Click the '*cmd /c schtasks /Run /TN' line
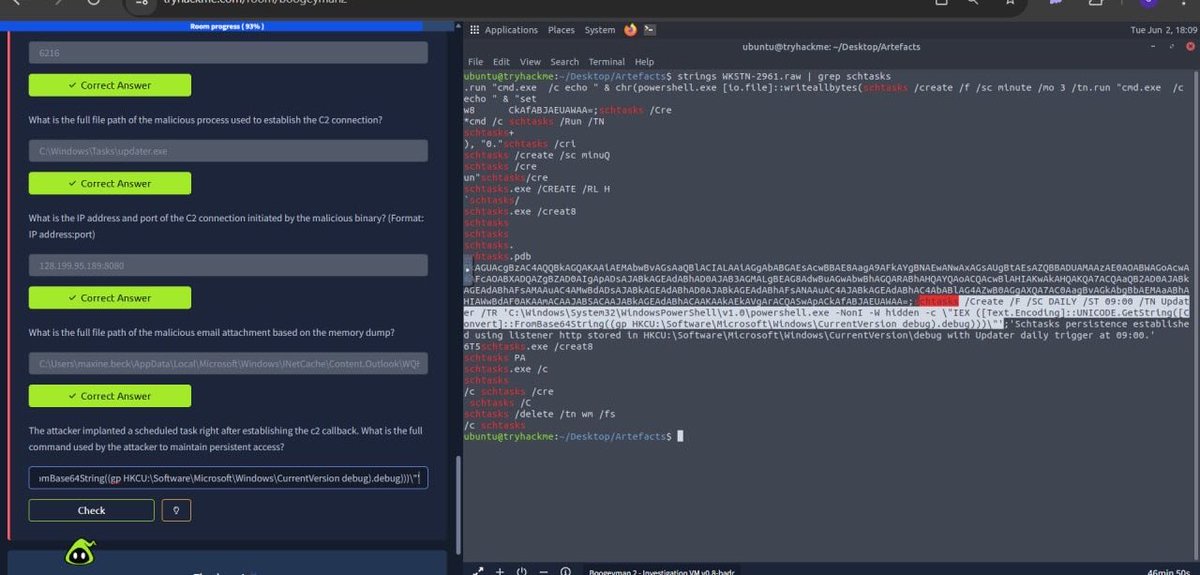 [x=534, y=119]
